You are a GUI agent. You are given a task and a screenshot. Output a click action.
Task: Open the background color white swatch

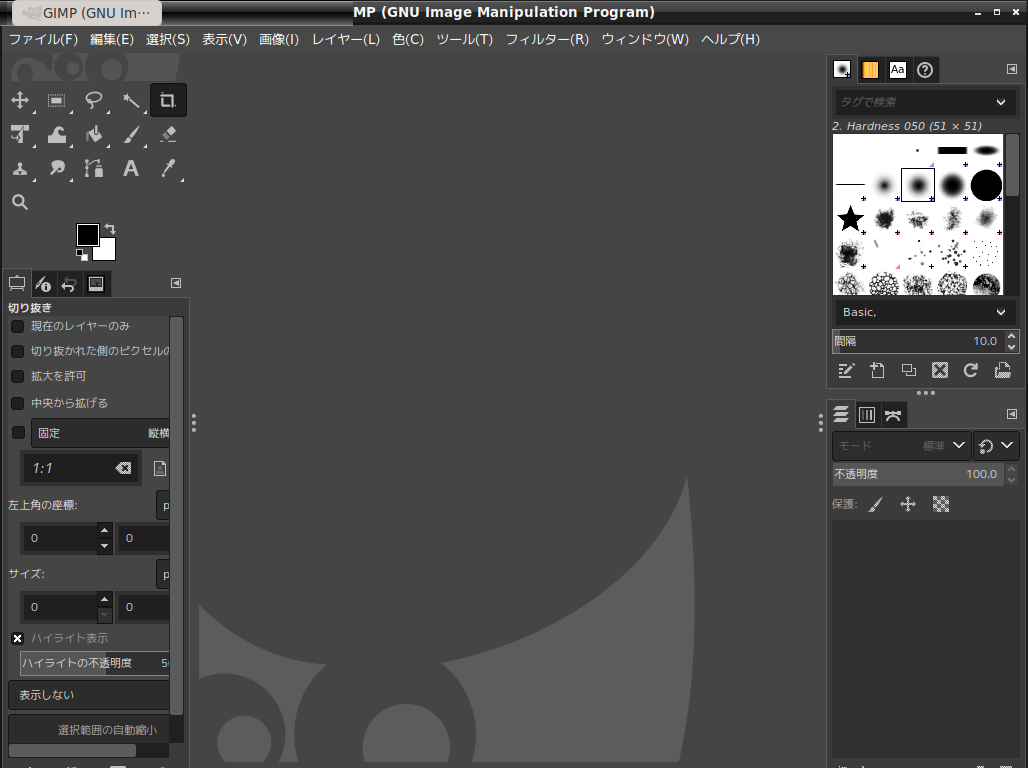[106, 251]
